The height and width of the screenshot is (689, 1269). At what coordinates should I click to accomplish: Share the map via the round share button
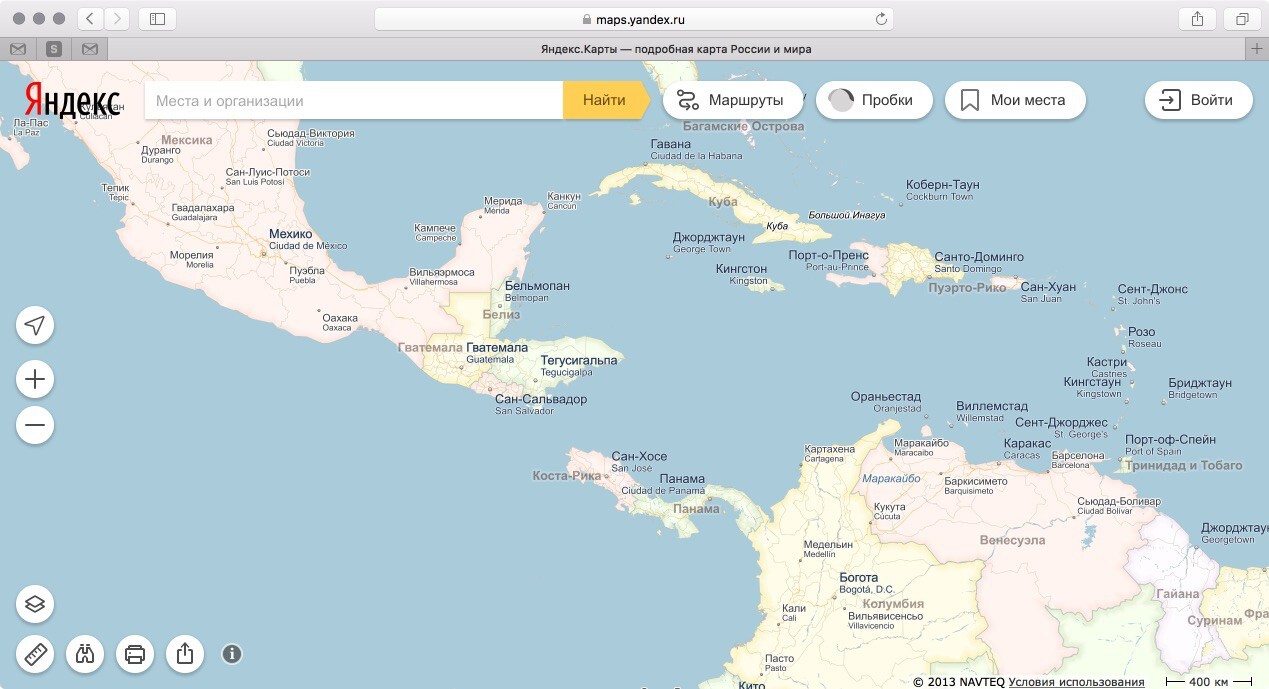(185, 654)
